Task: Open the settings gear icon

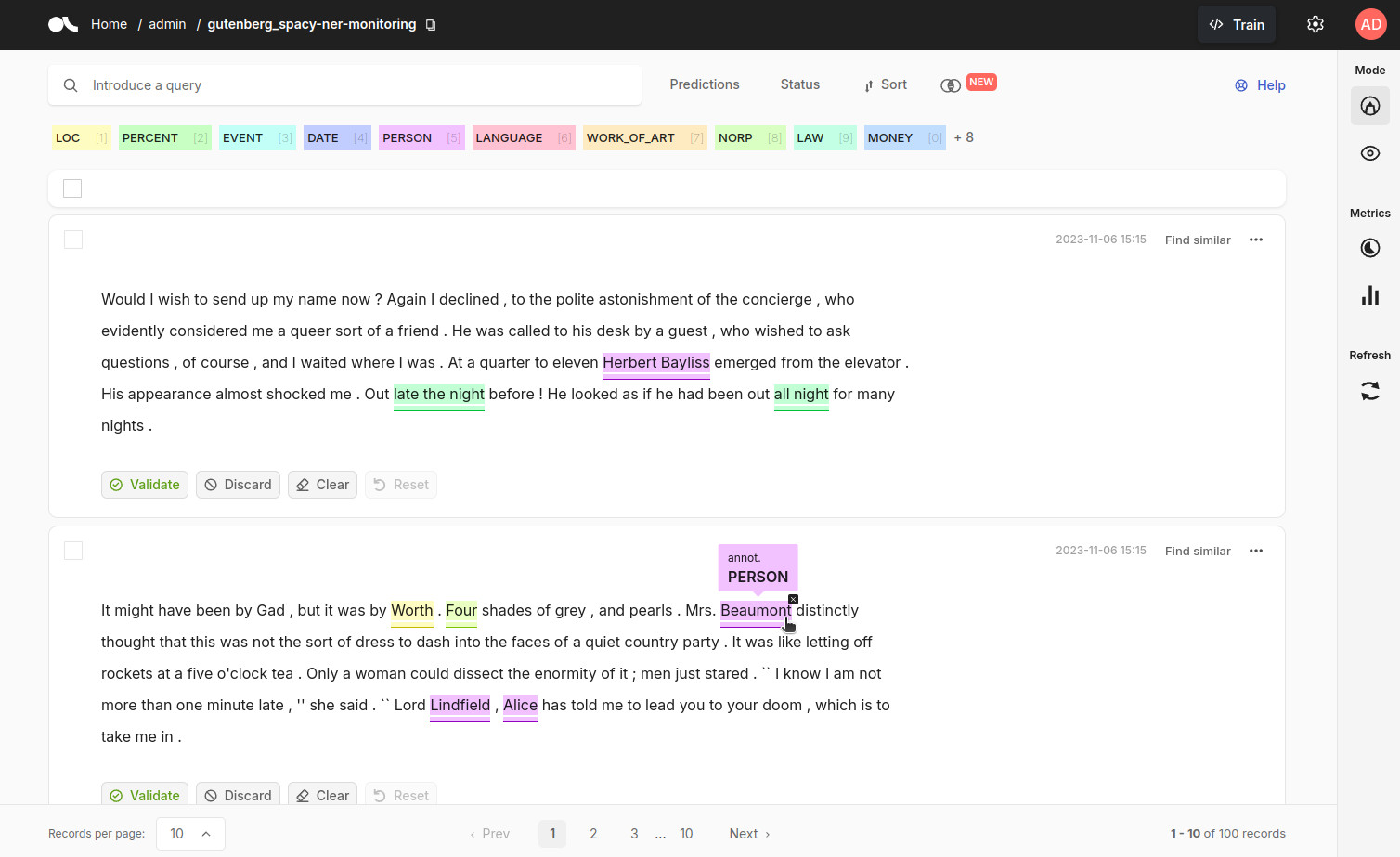Action: click(1316, 24)
